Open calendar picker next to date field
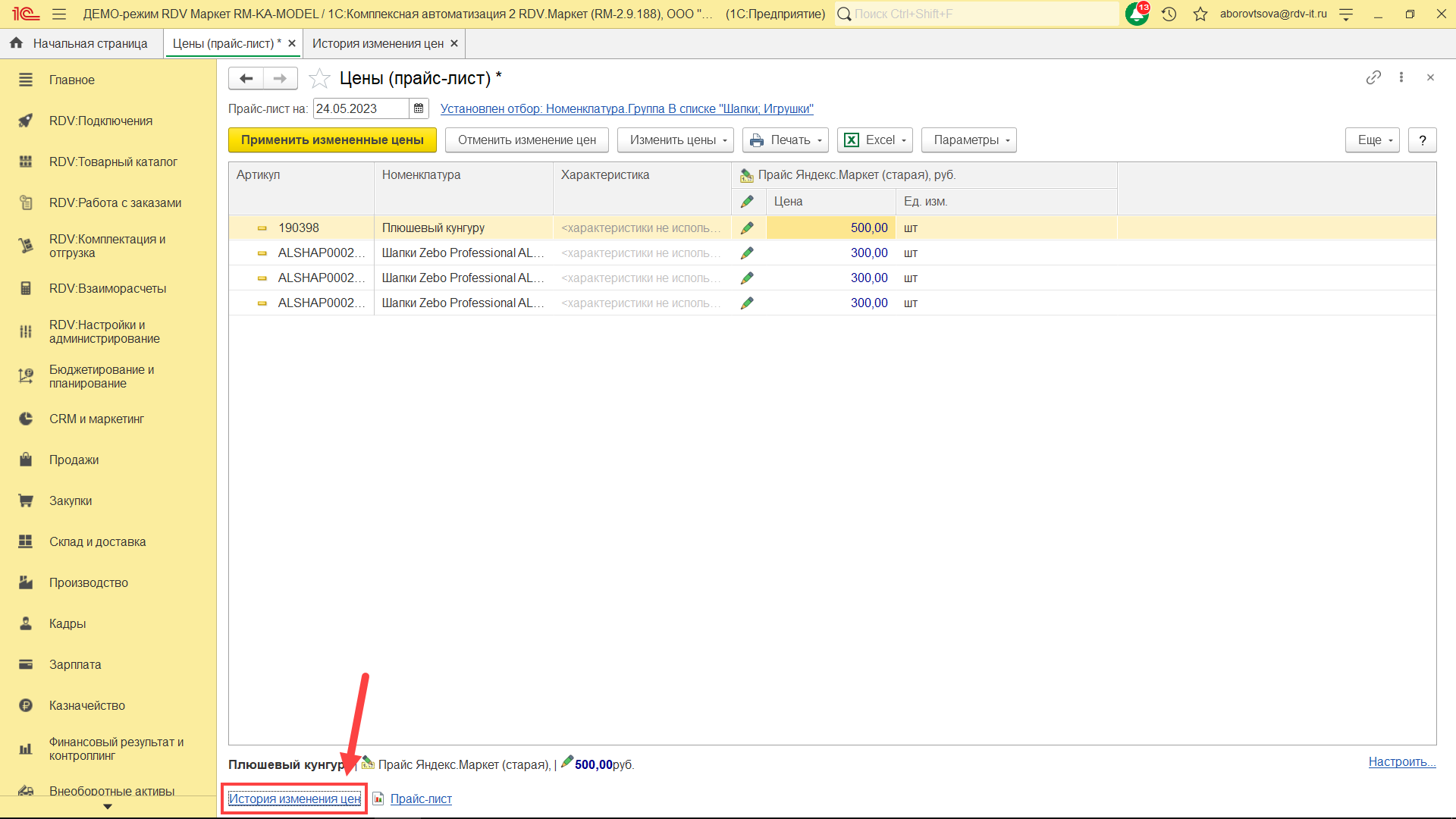The width and height of the screenshot is (1456, 819). point(419,108)
